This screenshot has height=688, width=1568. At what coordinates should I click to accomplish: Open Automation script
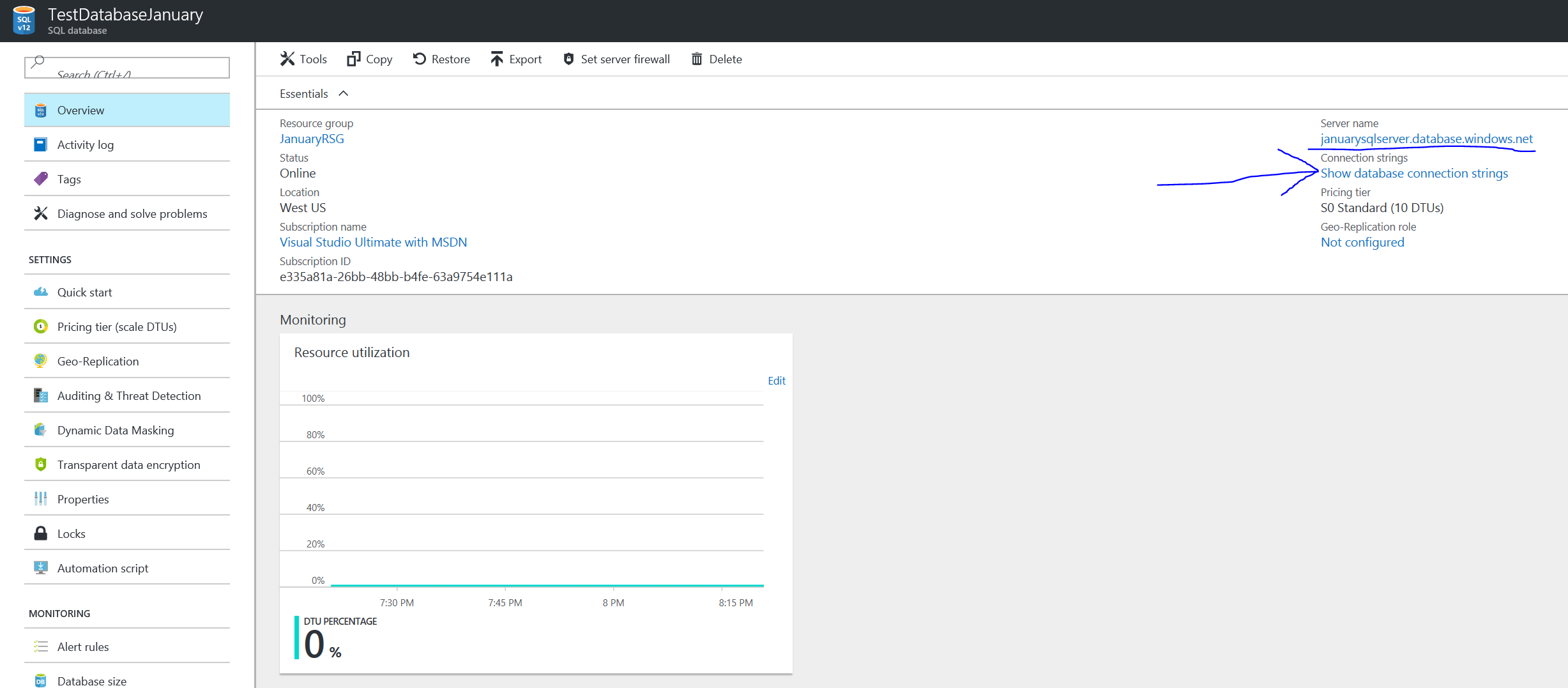pos(127,568)
